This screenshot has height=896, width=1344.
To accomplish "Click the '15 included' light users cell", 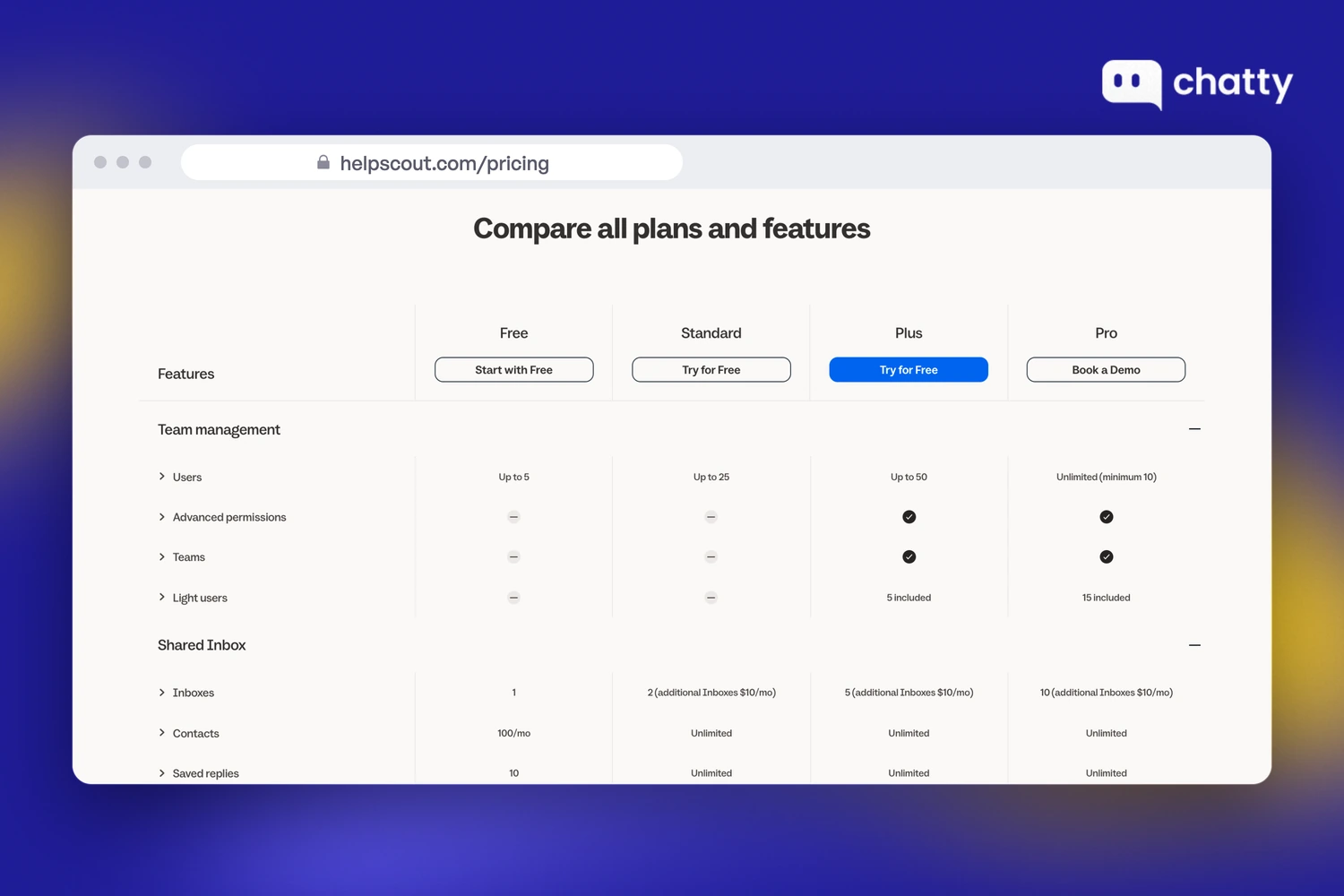I will click(x=1106, y=598).
